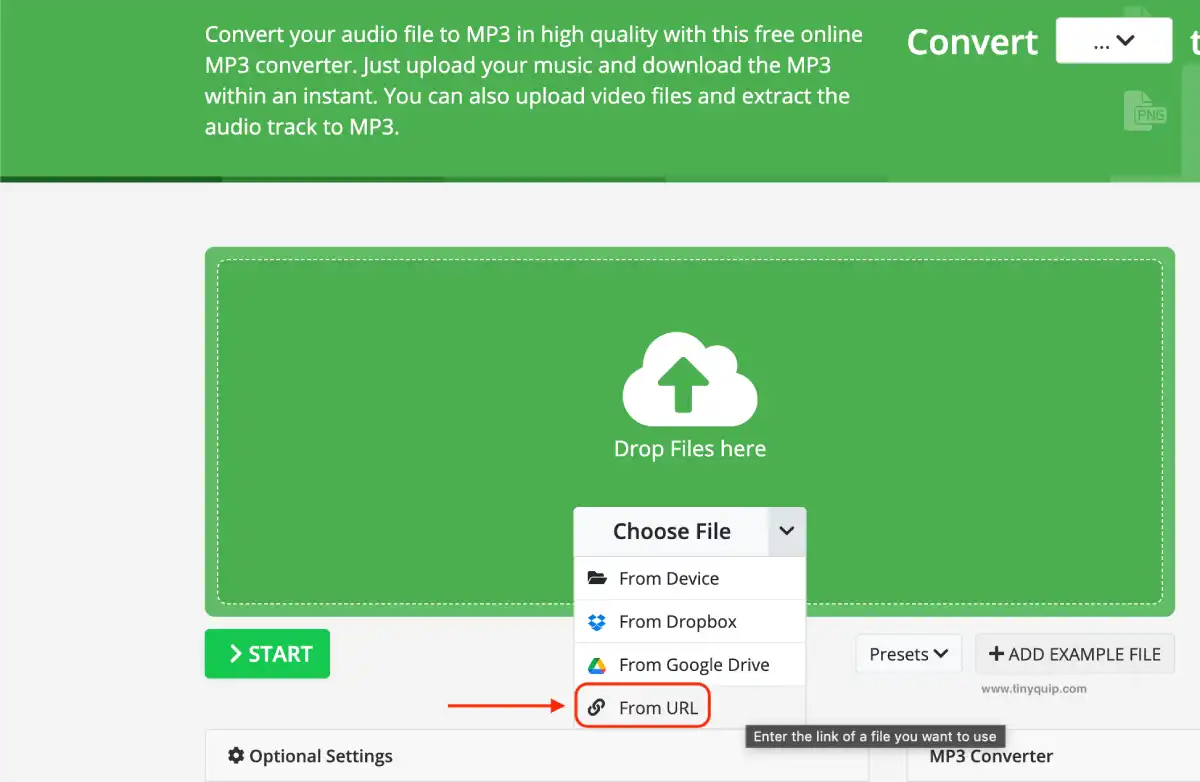The image size is (1200, 782).
Task: Click the Choose File button
Action: (x=673, y=531)
